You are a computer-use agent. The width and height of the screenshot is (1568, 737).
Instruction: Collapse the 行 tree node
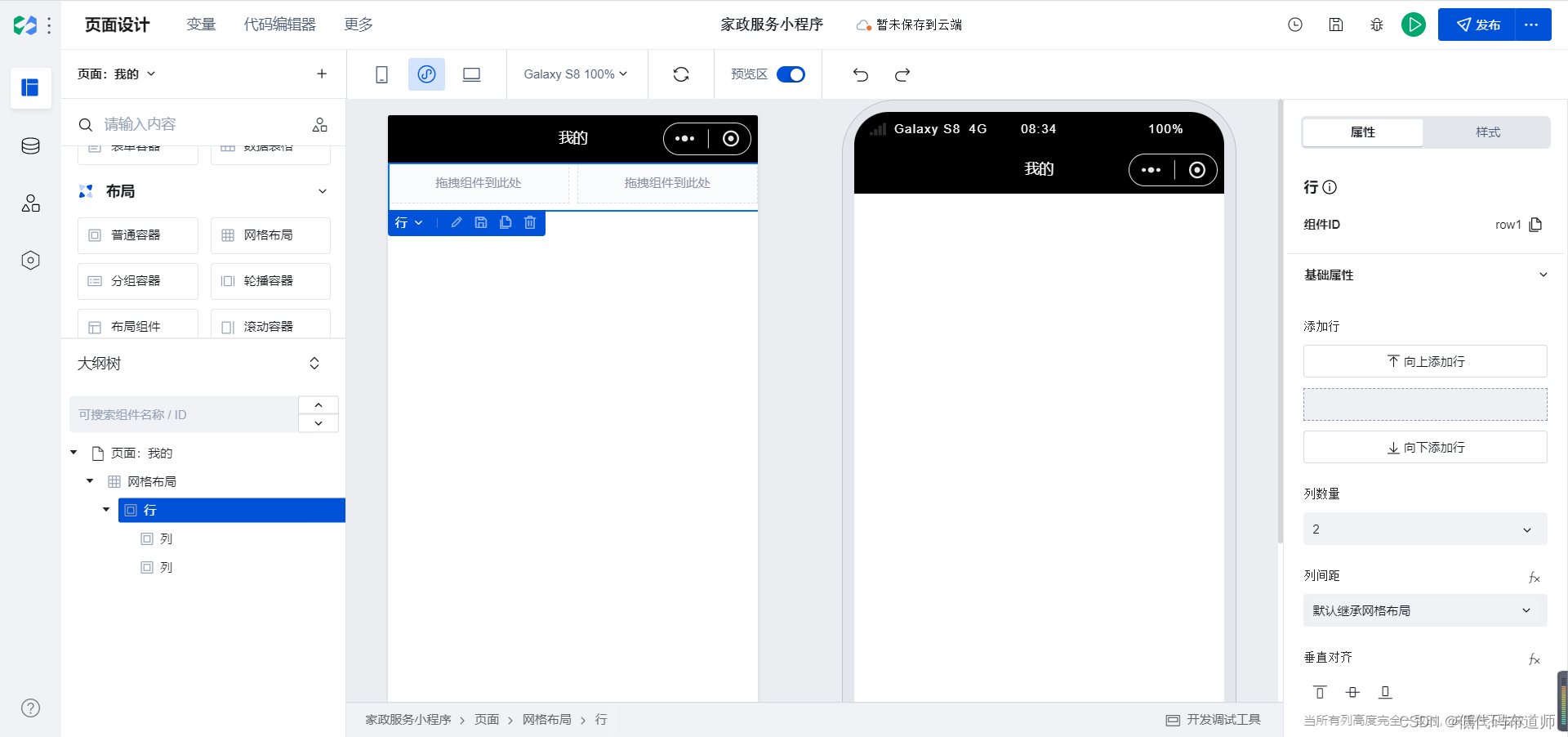pos(106,510)
